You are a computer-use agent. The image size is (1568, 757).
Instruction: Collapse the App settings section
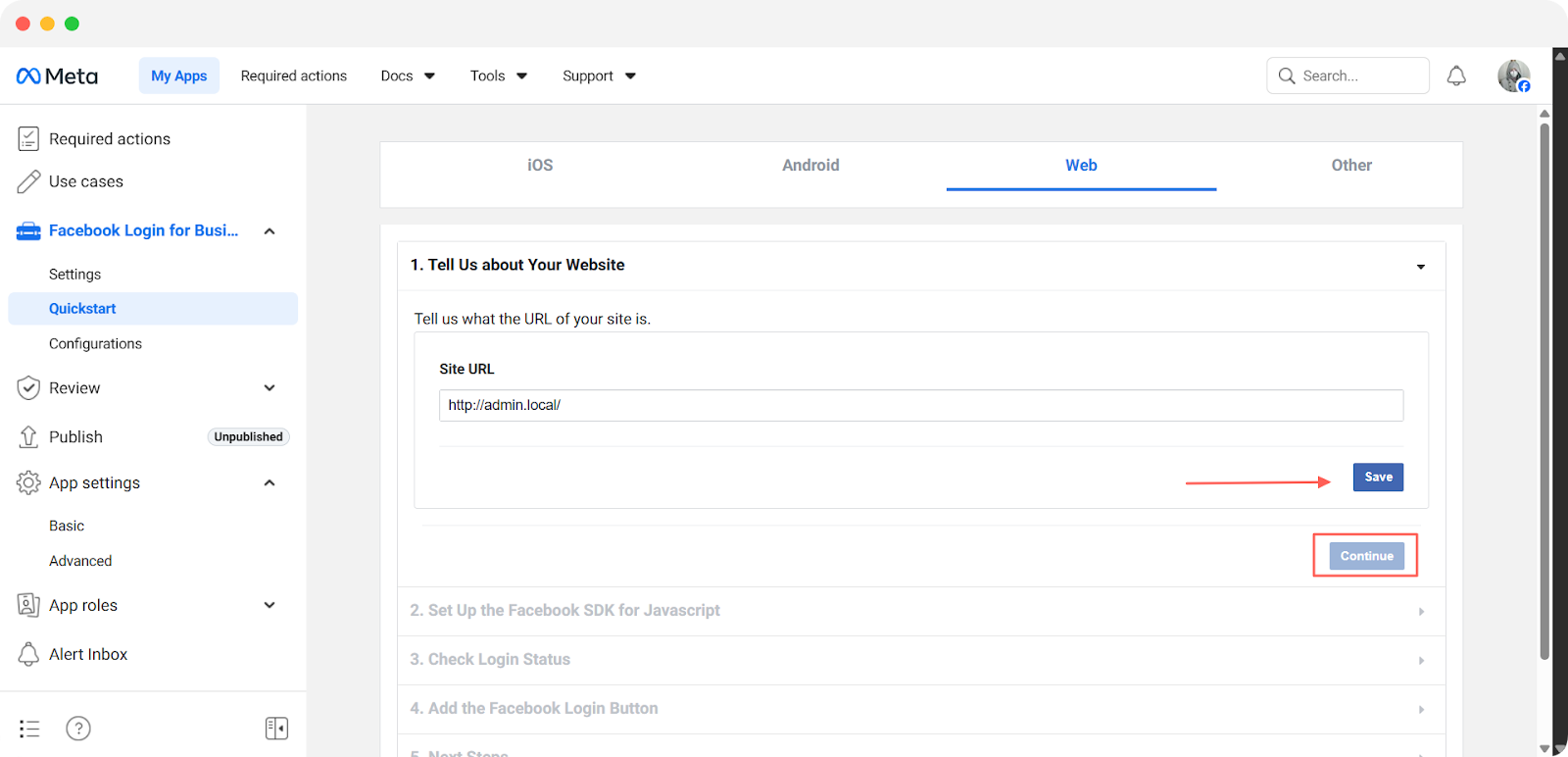pos(269,482)
